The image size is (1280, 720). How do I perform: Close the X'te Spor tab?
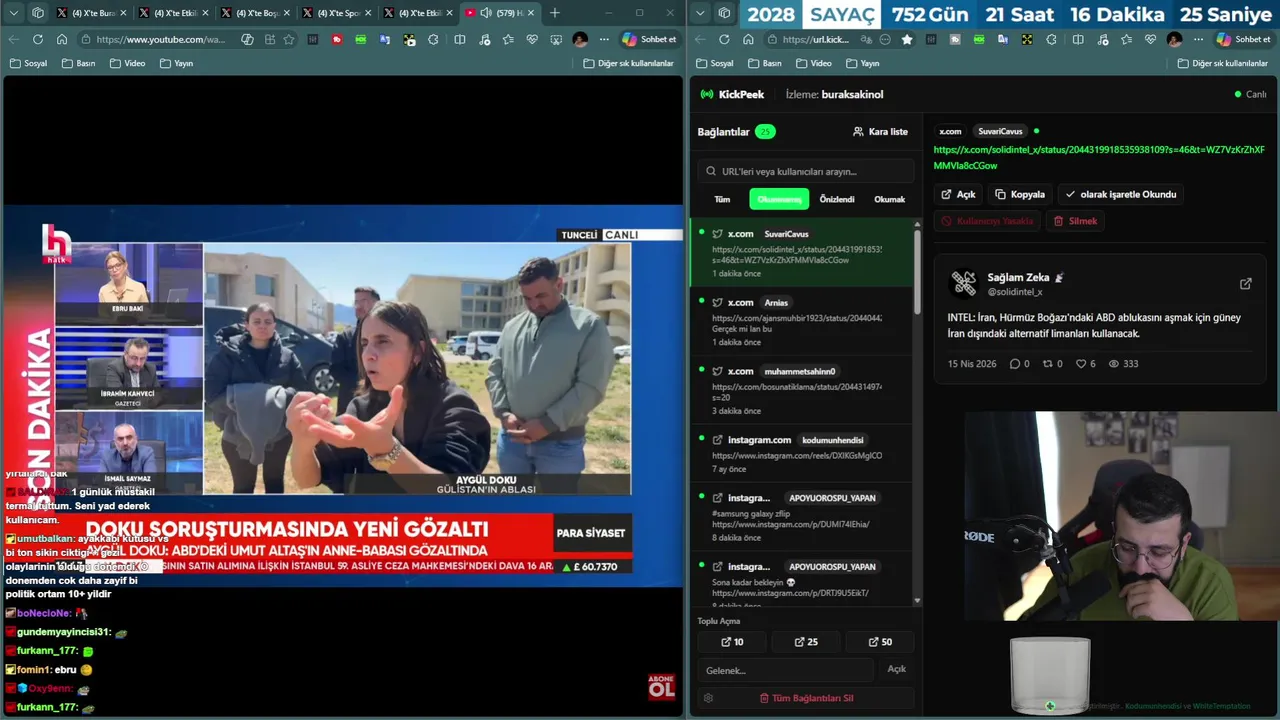pos(367,13)
